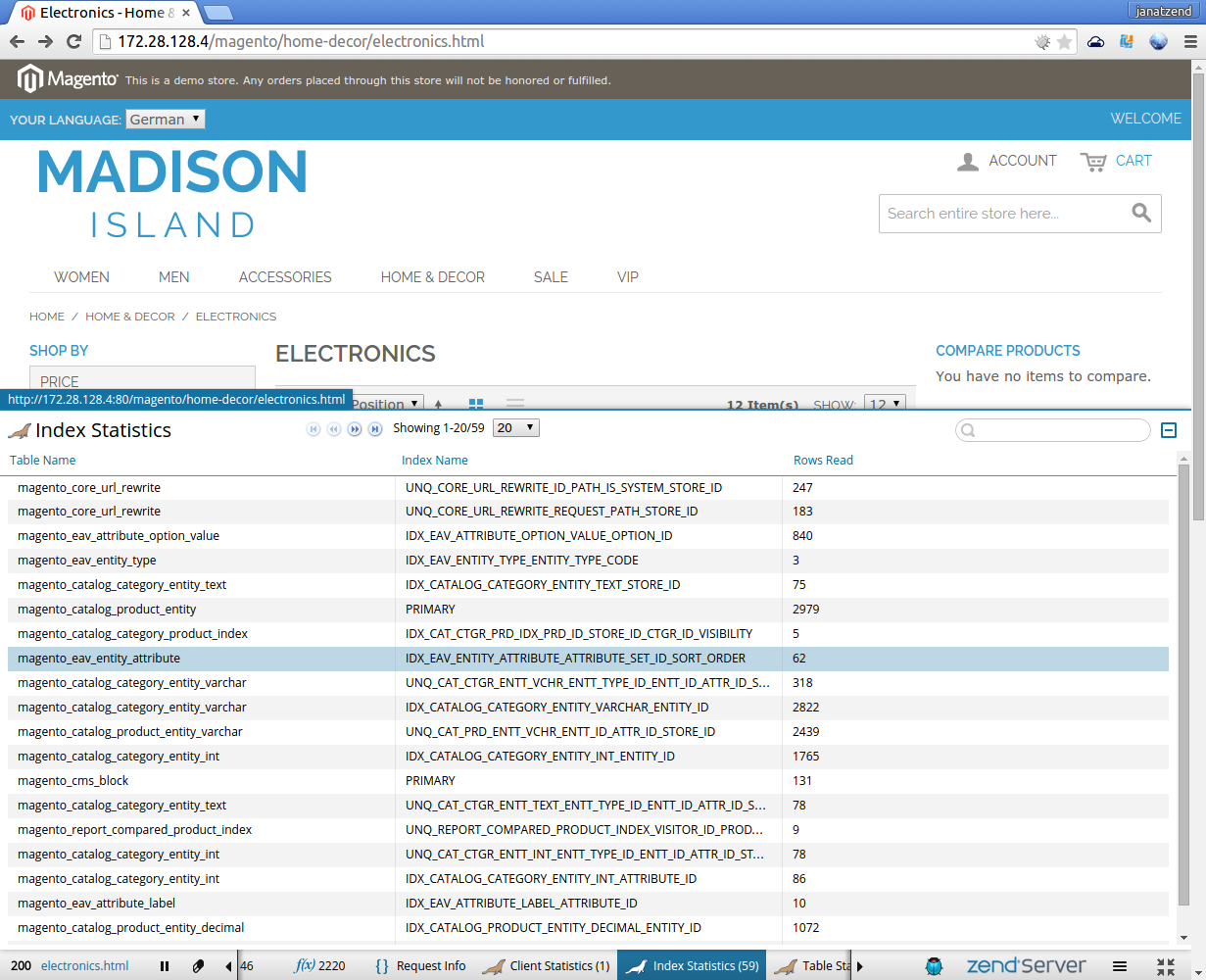
Task: Minimize the Index Statistics panel
Action: click(x=1168, y=430)
